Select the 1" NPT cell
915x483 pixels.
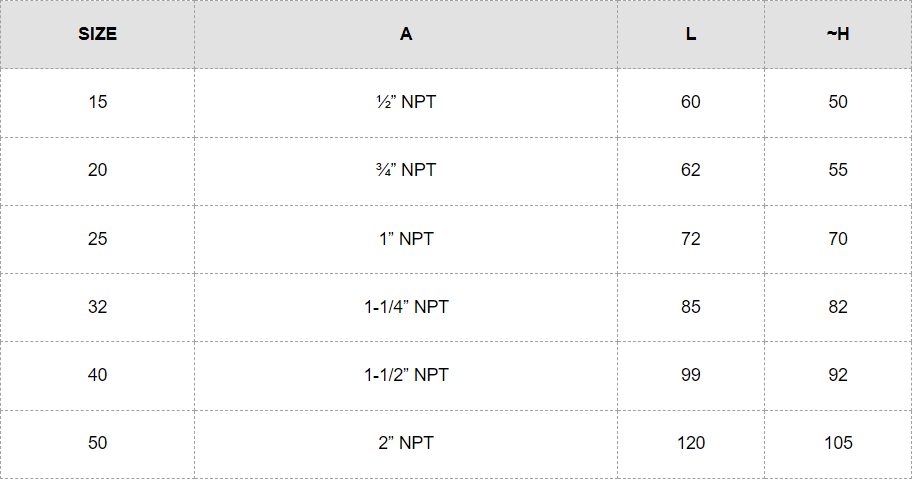click(x=405, y=239)
